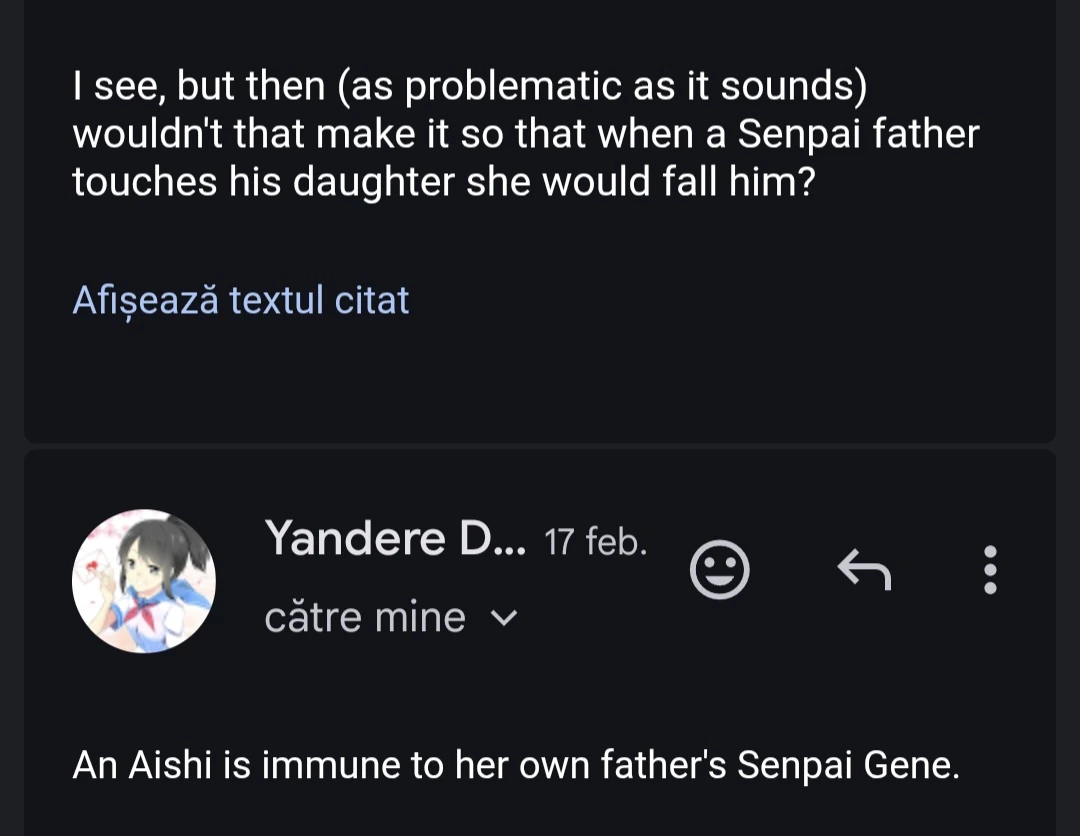Image resolution: width=1080 pixels, height=836 pixels.
Task: Reply to Yandere D's email
Action: coord(863,570)
